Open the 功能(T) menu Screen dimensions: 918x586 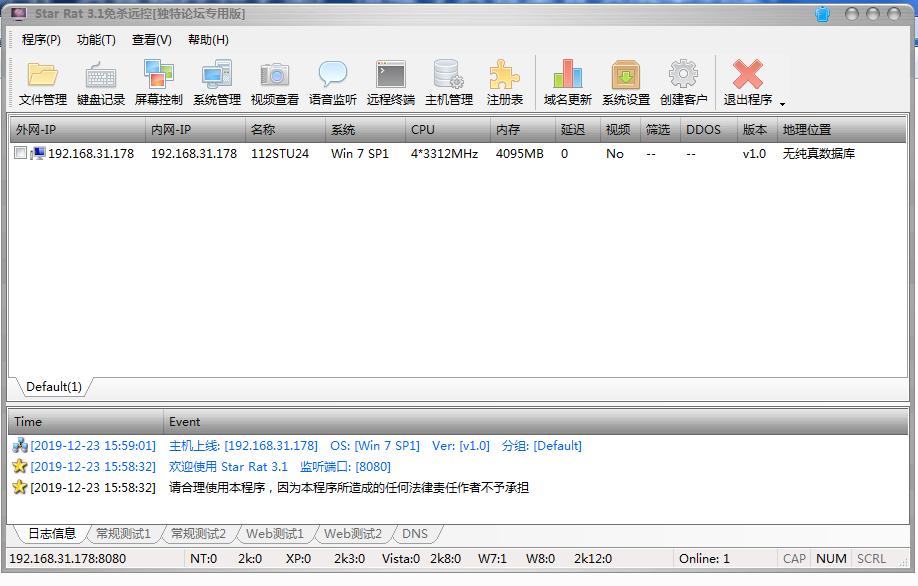click(x=96, y=40)
